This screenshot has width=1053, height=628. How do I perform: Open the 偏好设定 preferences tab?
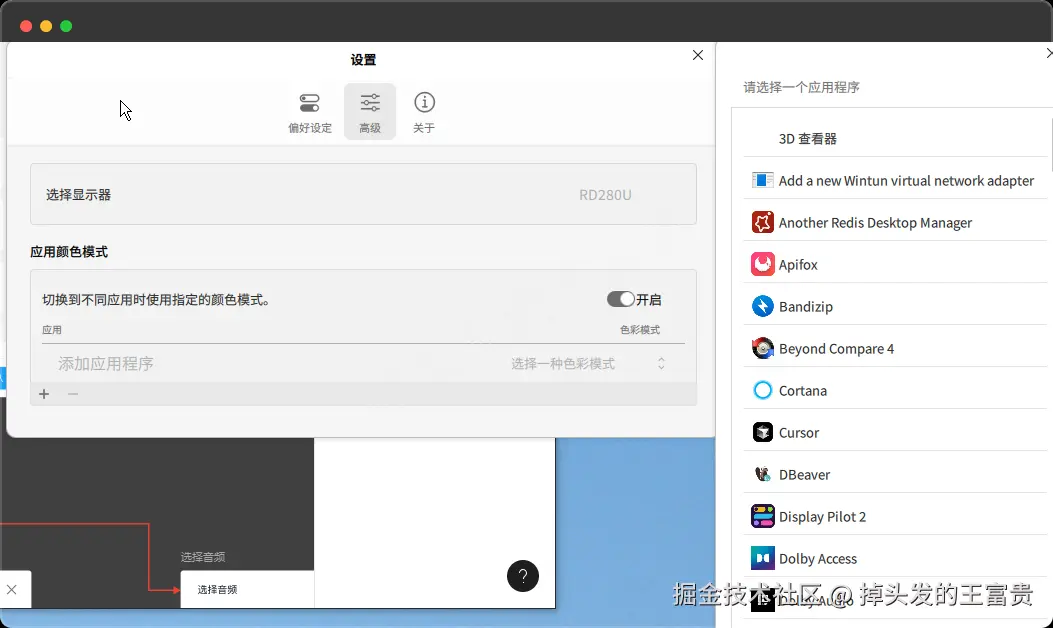[310, 112]
